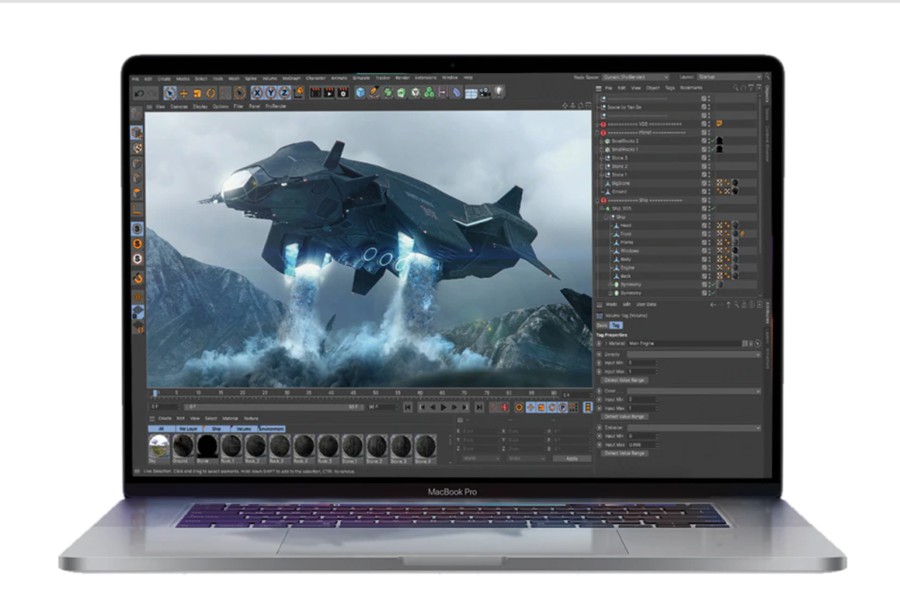The image size is (900, 607).
Task: Select the Rotate tool
Action: coord(211,92)
